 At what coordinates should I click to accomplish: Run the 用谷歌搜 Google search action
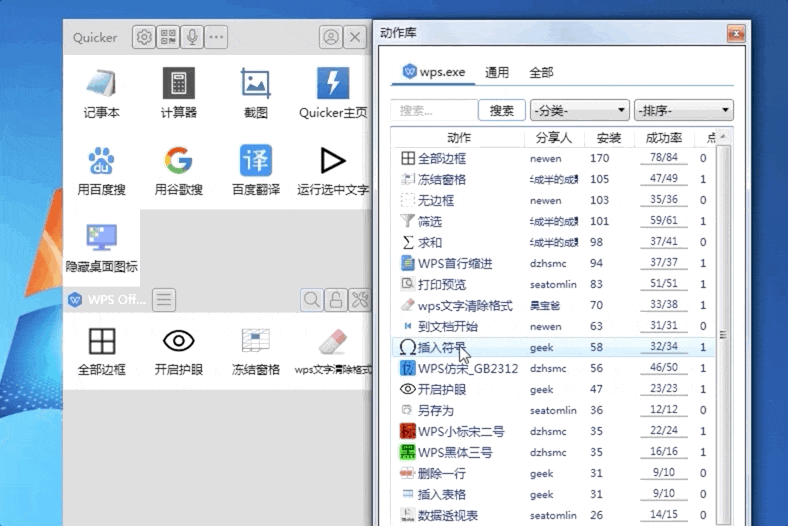point(178,171)
